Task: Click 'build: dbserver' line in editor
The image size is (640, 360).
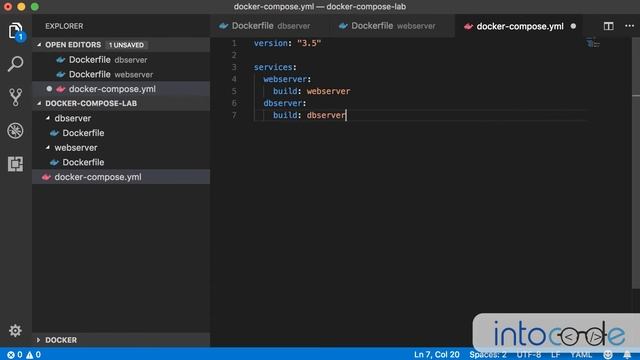Action: pyautogui.click(x=309, y=115)
